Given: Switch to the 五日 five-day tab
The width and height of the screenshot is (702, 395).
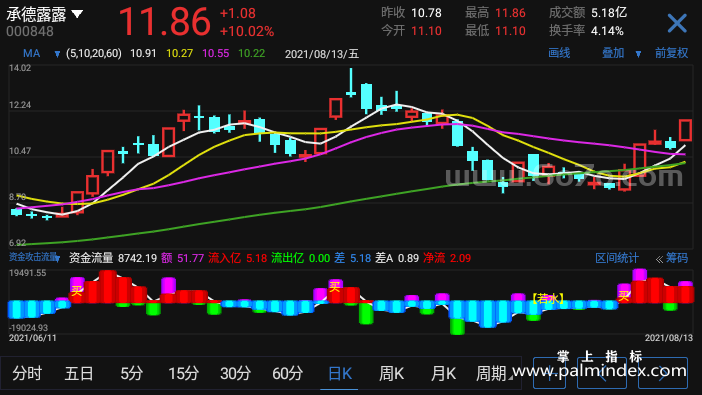Looking at the screenshot, I should (x=79, y=373).
